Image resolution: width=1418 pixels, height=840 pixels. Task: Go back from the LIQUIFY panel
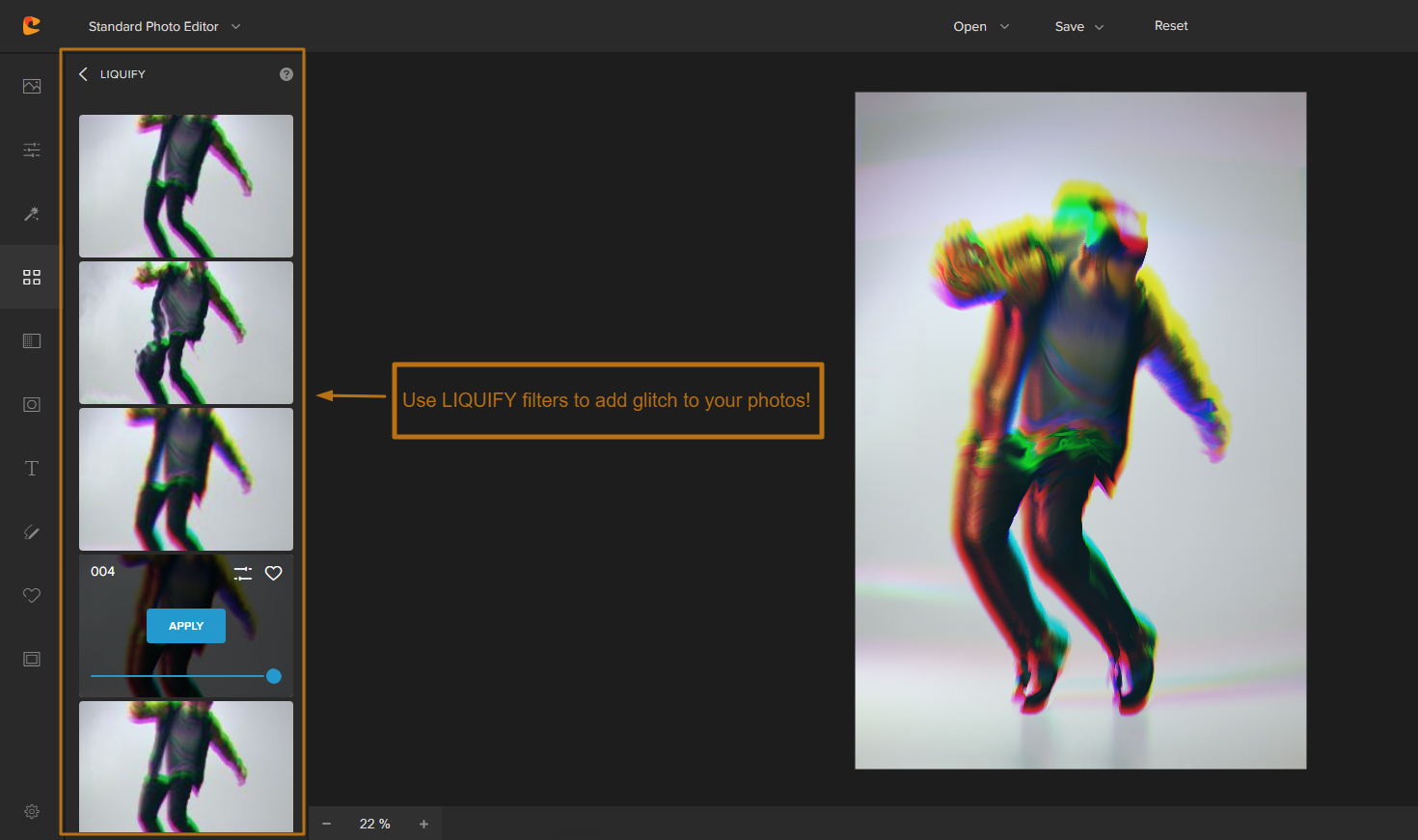[84, 74]
